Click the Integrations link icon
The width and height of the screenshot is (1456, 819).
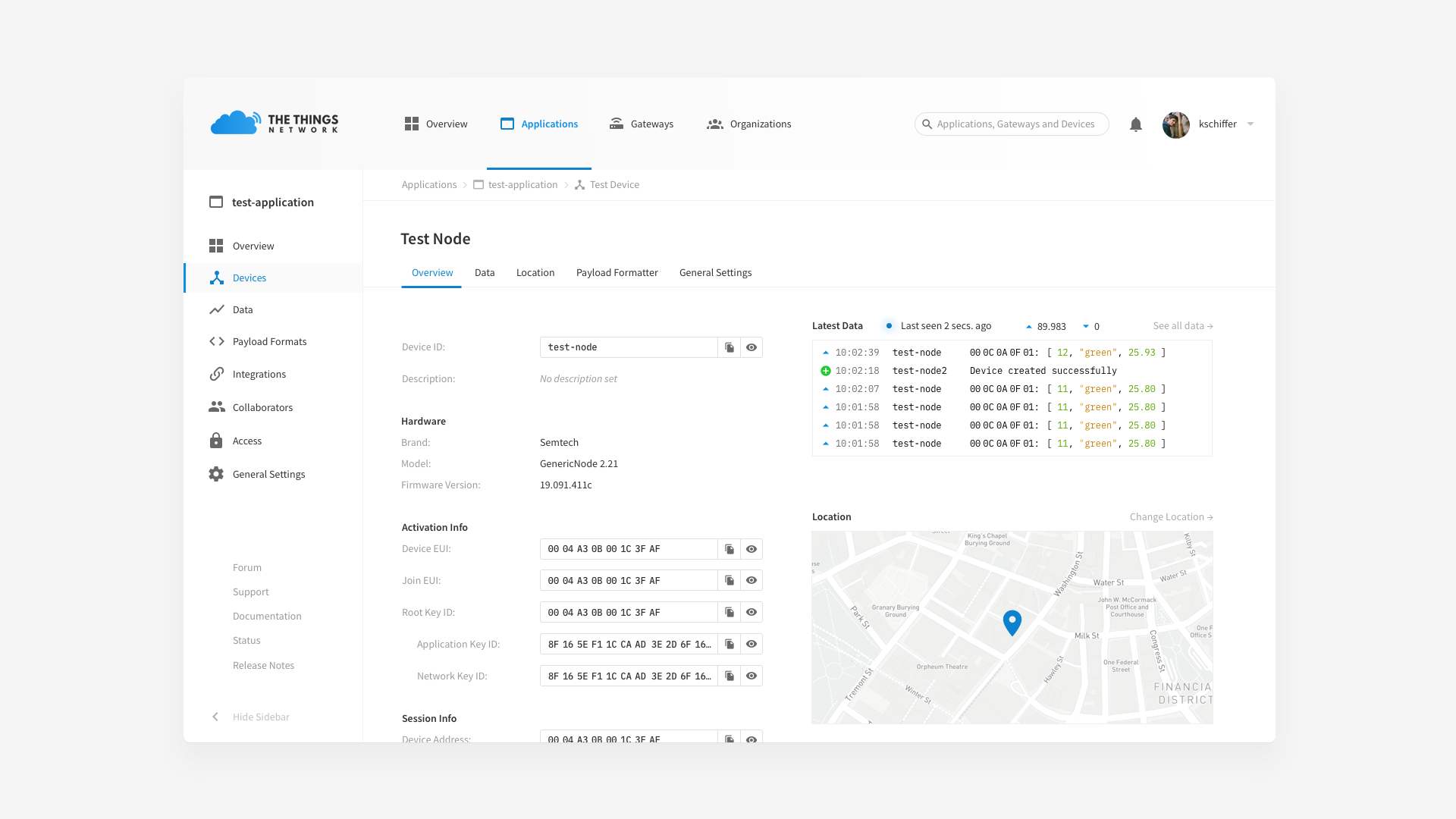pos(215,374)
